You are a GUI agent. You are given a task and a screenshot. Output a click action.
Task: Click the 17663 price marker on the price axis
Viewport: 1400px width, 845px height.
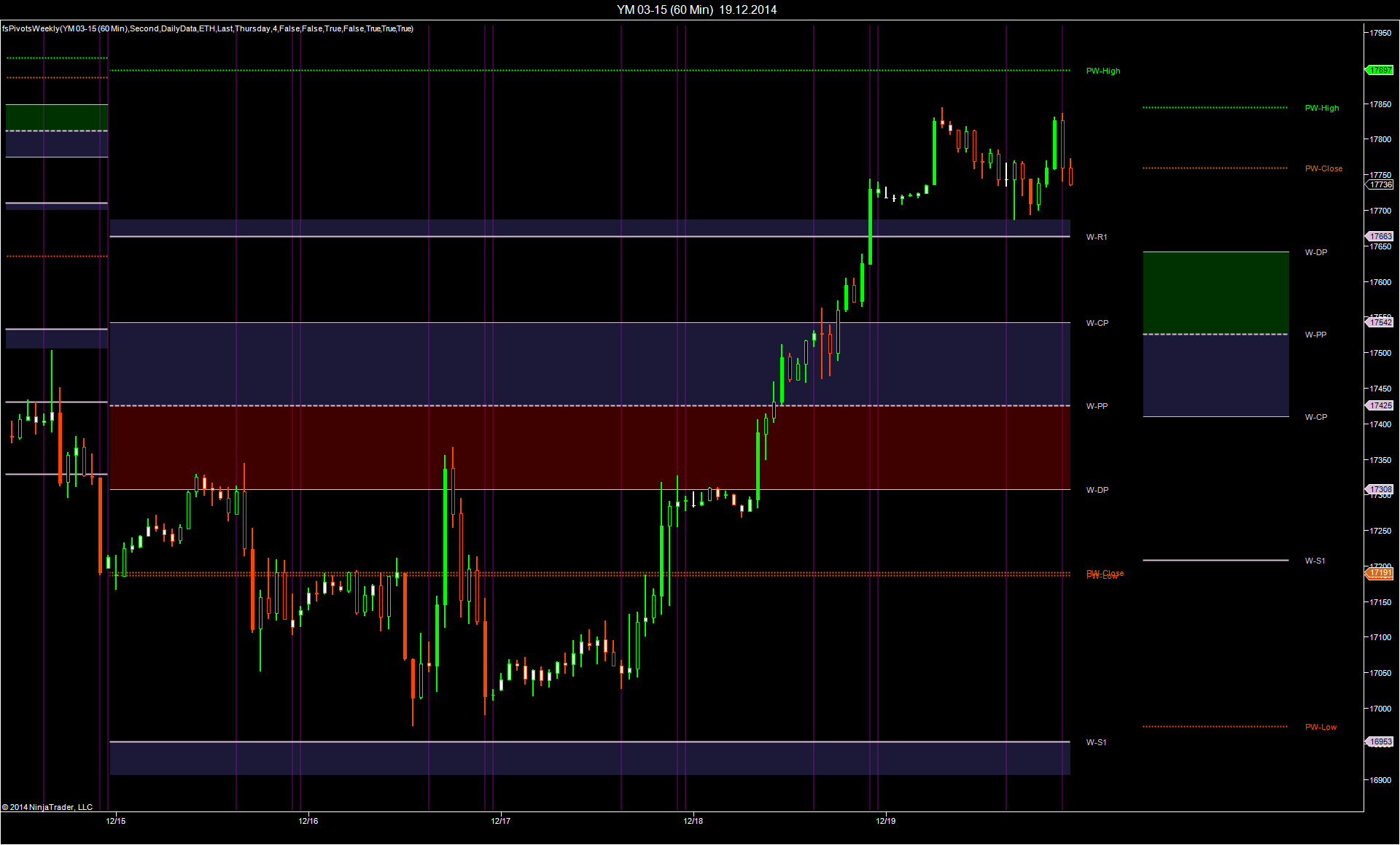click(1380, 236)
